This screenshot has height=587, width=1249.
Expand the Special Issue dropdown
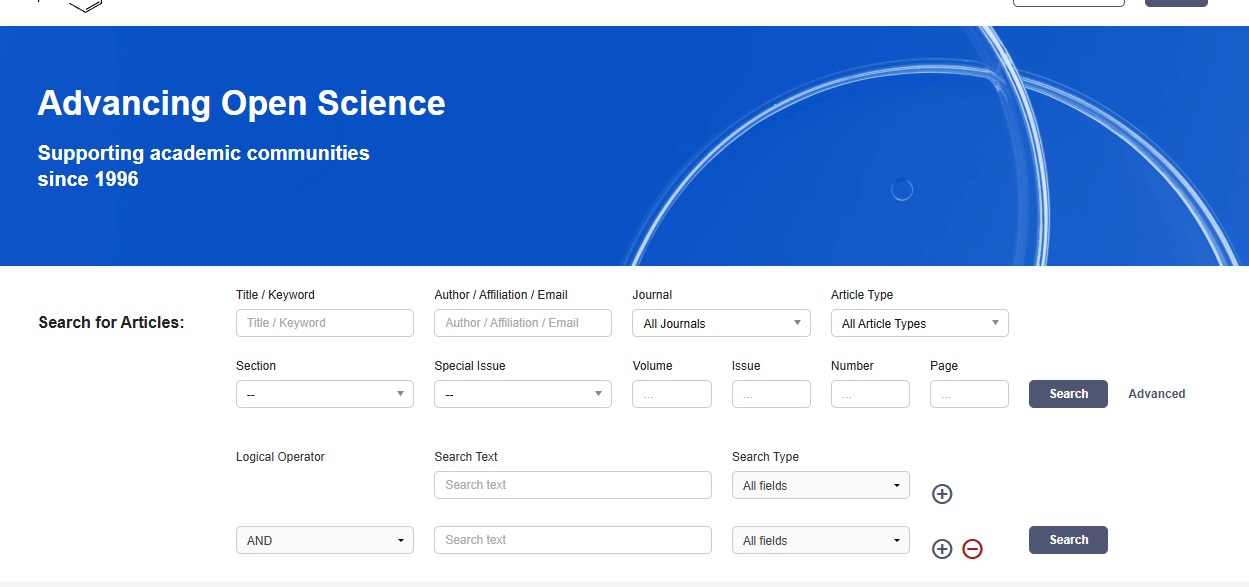523,394
